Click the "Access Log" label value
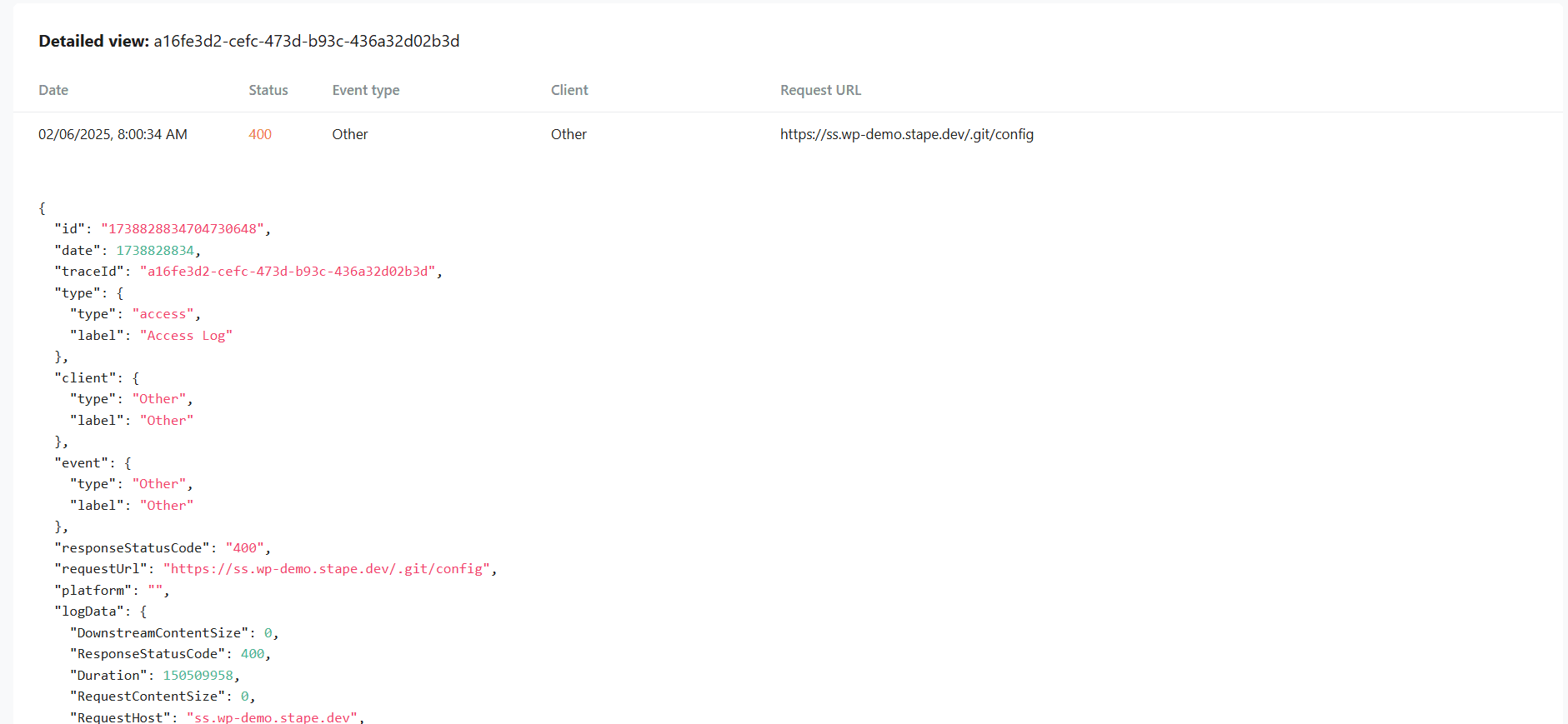1568x724 pixels. click(186, 335)
